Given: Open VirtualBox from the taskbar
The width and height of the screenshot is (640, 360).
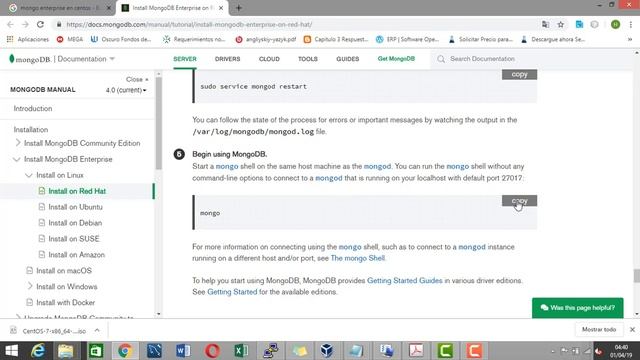Looking at the screenshot, I should pos(327,351).
